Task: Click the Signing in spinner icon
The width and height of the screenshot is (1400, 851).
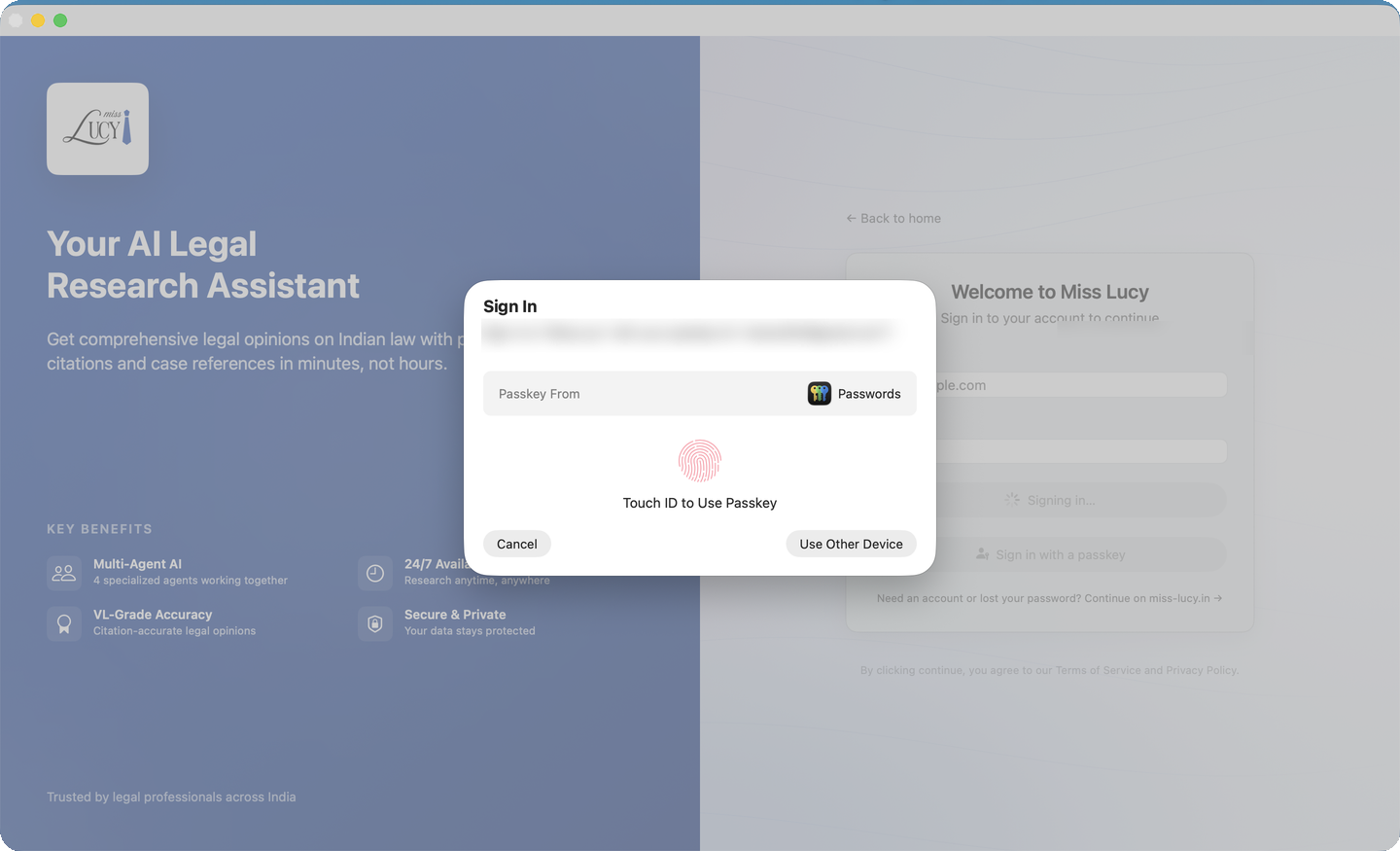Action: (x=1012, y=500)
